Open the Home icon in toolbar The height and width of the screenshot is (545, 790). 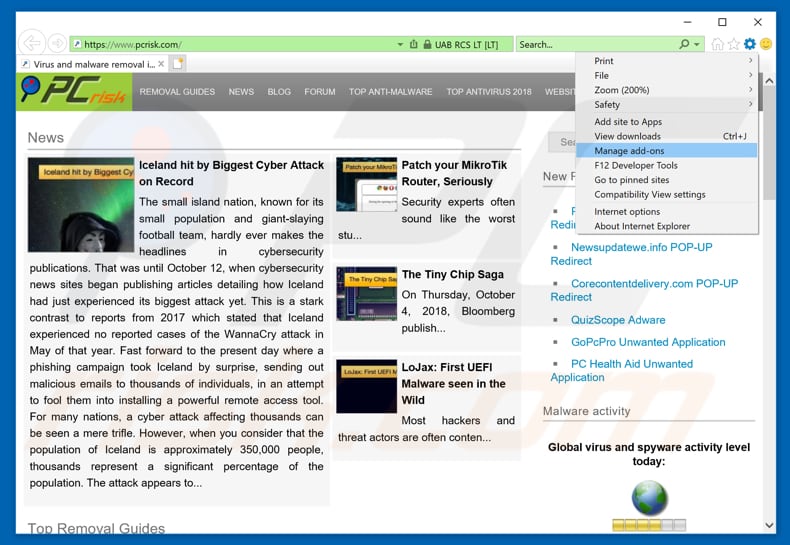tap(717, 44)
